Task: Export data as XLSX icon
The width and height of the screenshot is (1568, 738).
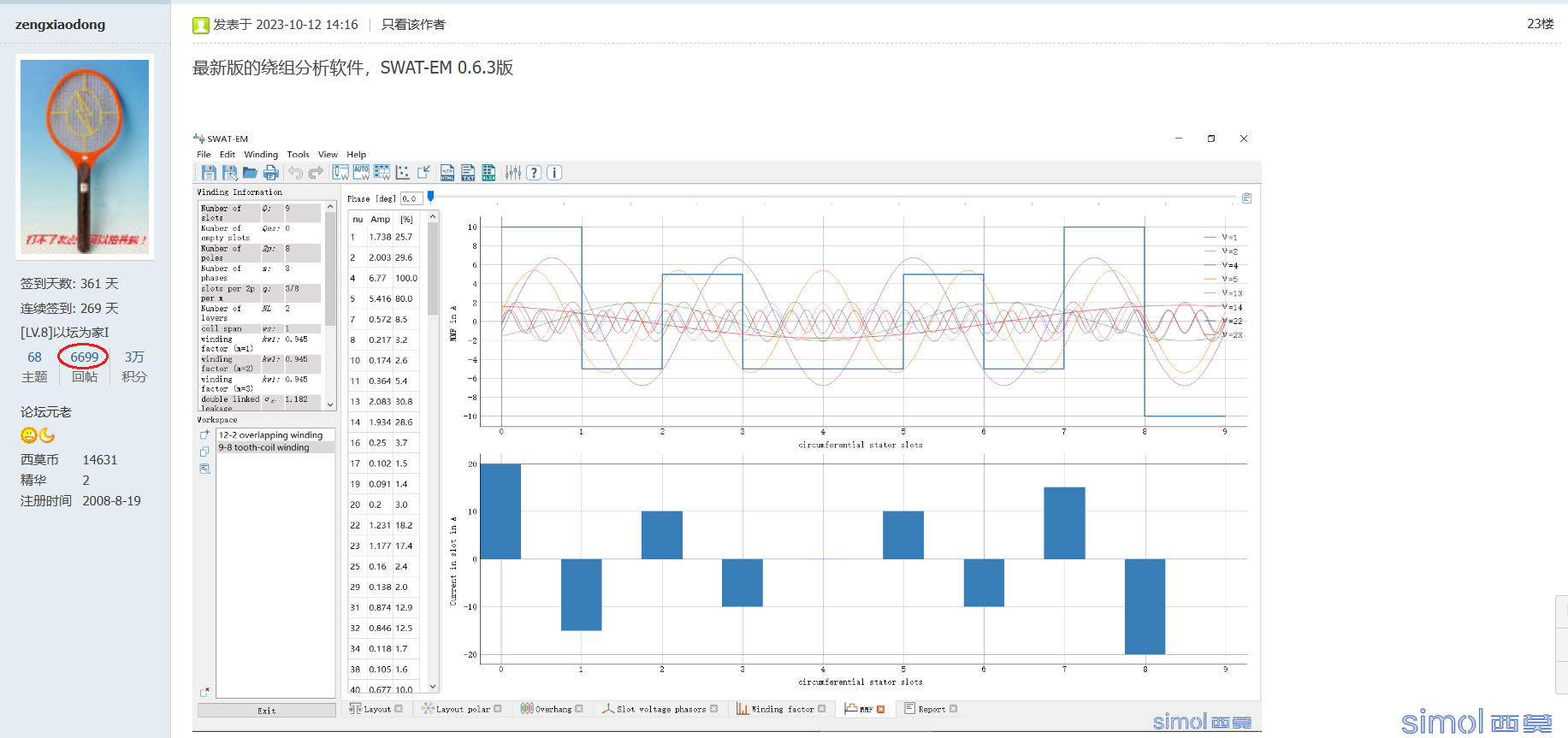Action: pyautogui.click(x=488, y=173)
